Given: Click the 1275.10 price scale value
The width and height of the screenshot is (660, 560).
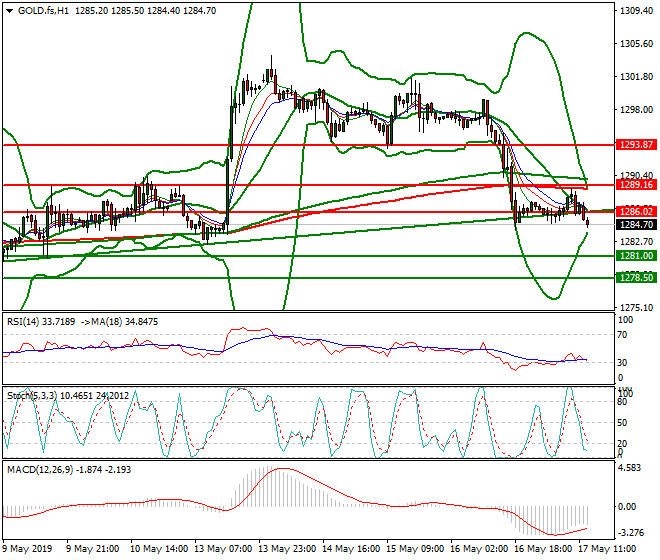Looking at the screenshot, I should (636, 307).
